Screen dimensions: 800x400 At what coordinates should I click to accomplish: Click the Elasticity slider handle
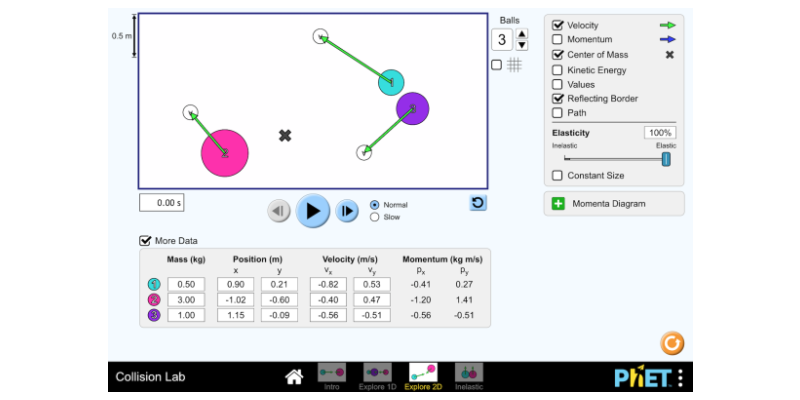point(666,158)
